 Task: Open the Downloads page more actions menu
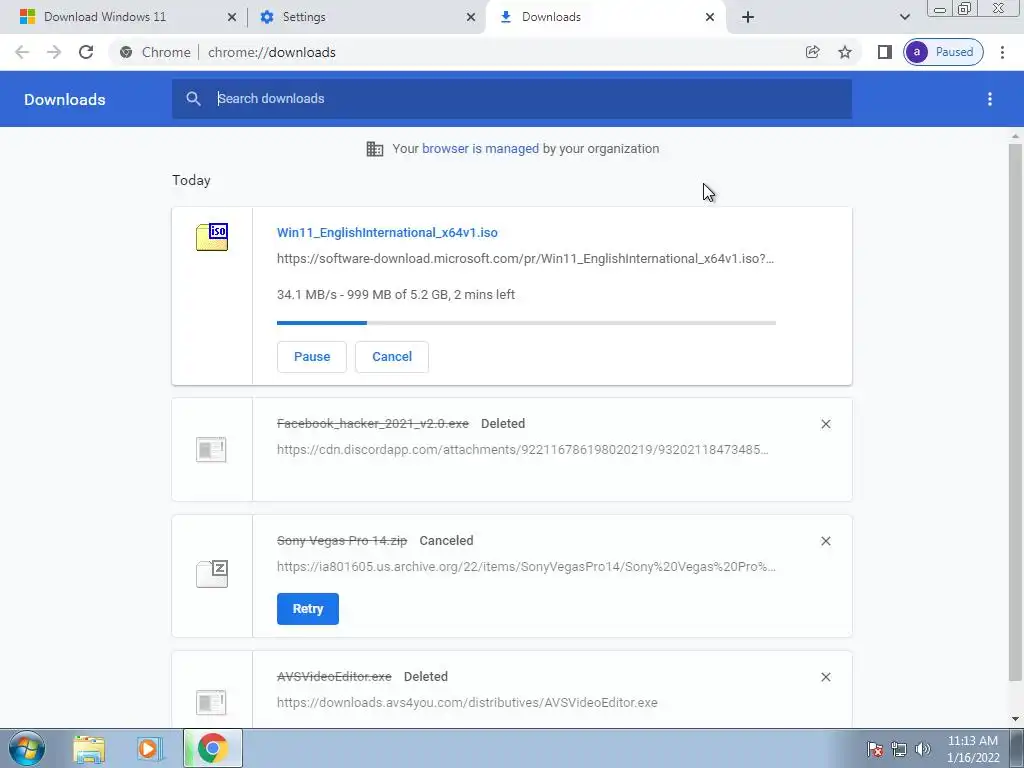pyautogui.click(x=990, y=99)
